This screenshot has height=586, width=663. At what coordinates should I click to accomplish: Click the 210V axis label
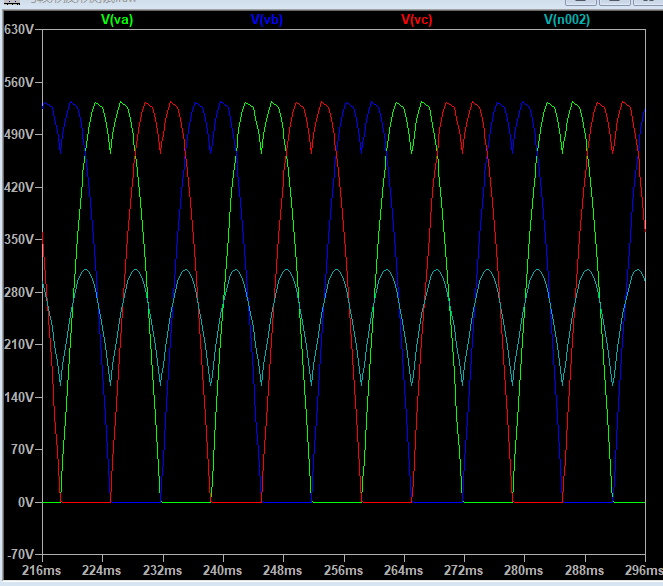(x=19, y=345)
